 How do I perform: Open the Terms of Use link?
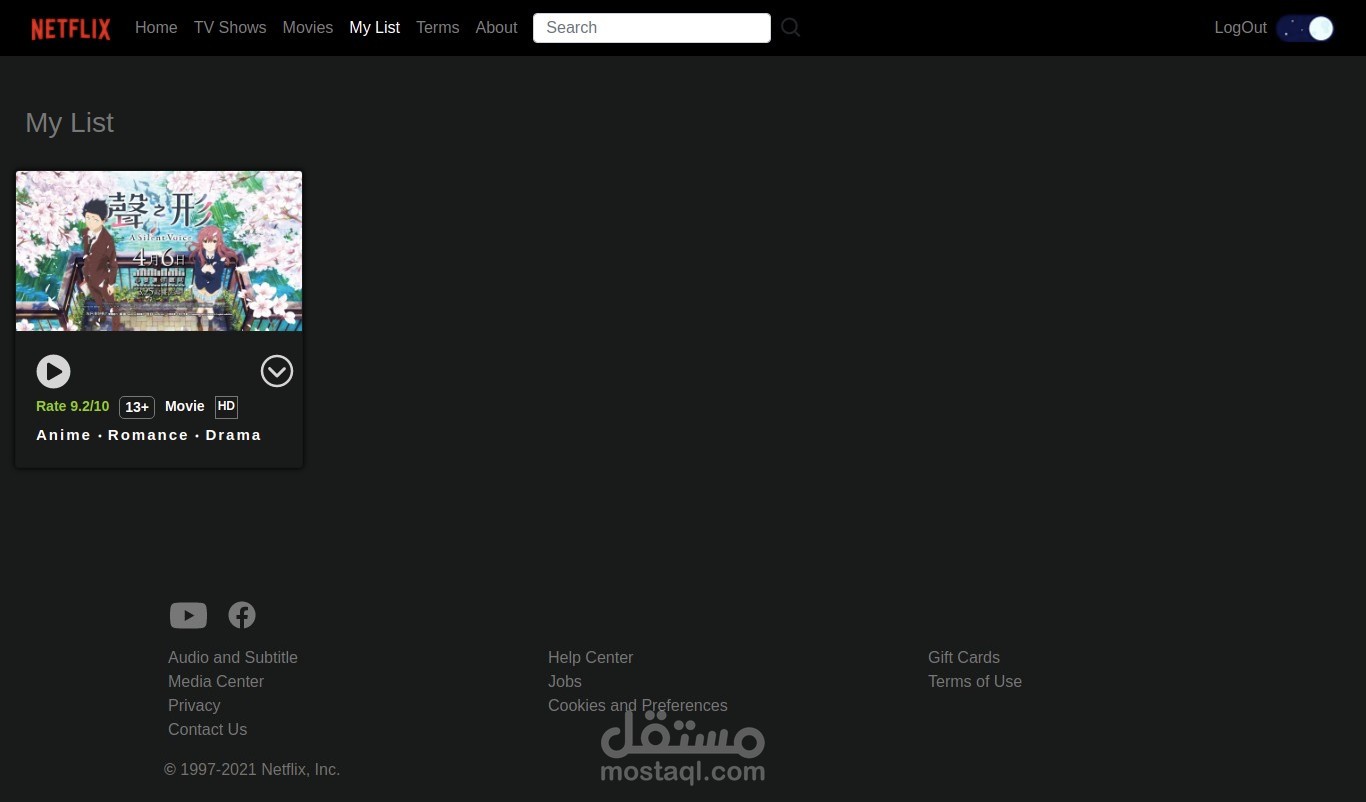[975, 681]
